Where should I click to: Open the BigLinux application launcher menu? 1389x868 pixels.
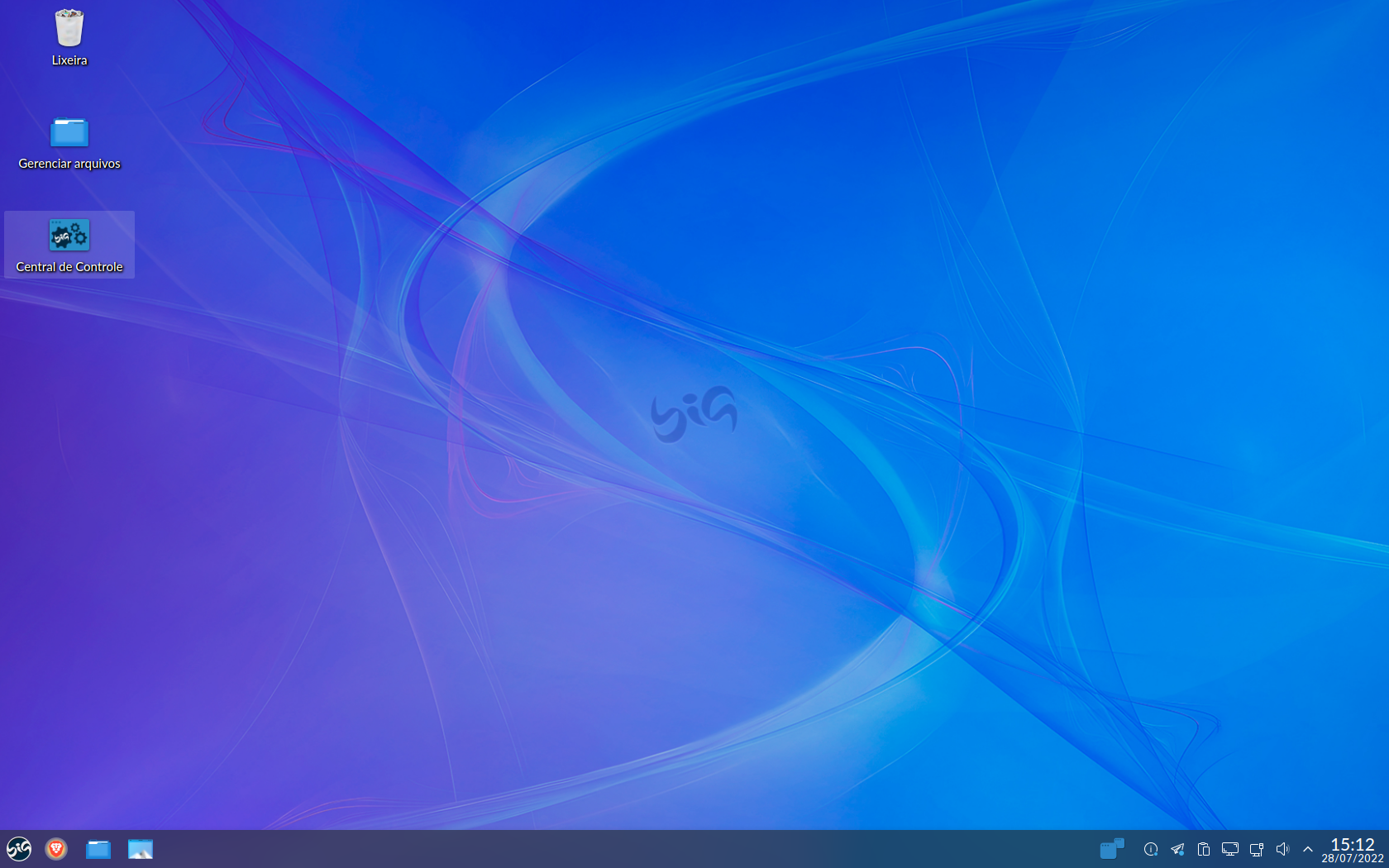pos(19,849)
